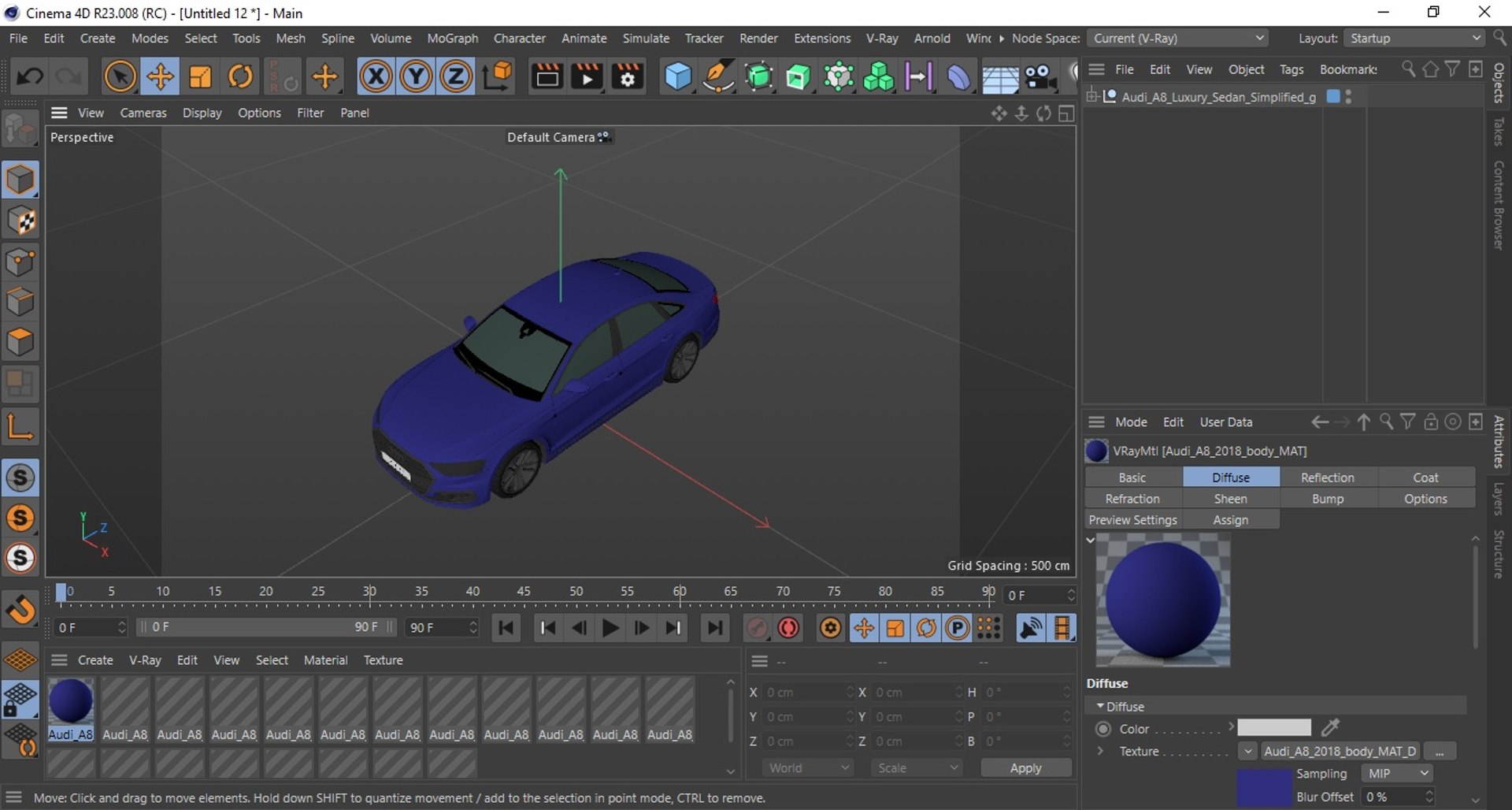Add a Cube primitive object
The width and height of the screenshot is (1512, 810).
coord(678,76)
